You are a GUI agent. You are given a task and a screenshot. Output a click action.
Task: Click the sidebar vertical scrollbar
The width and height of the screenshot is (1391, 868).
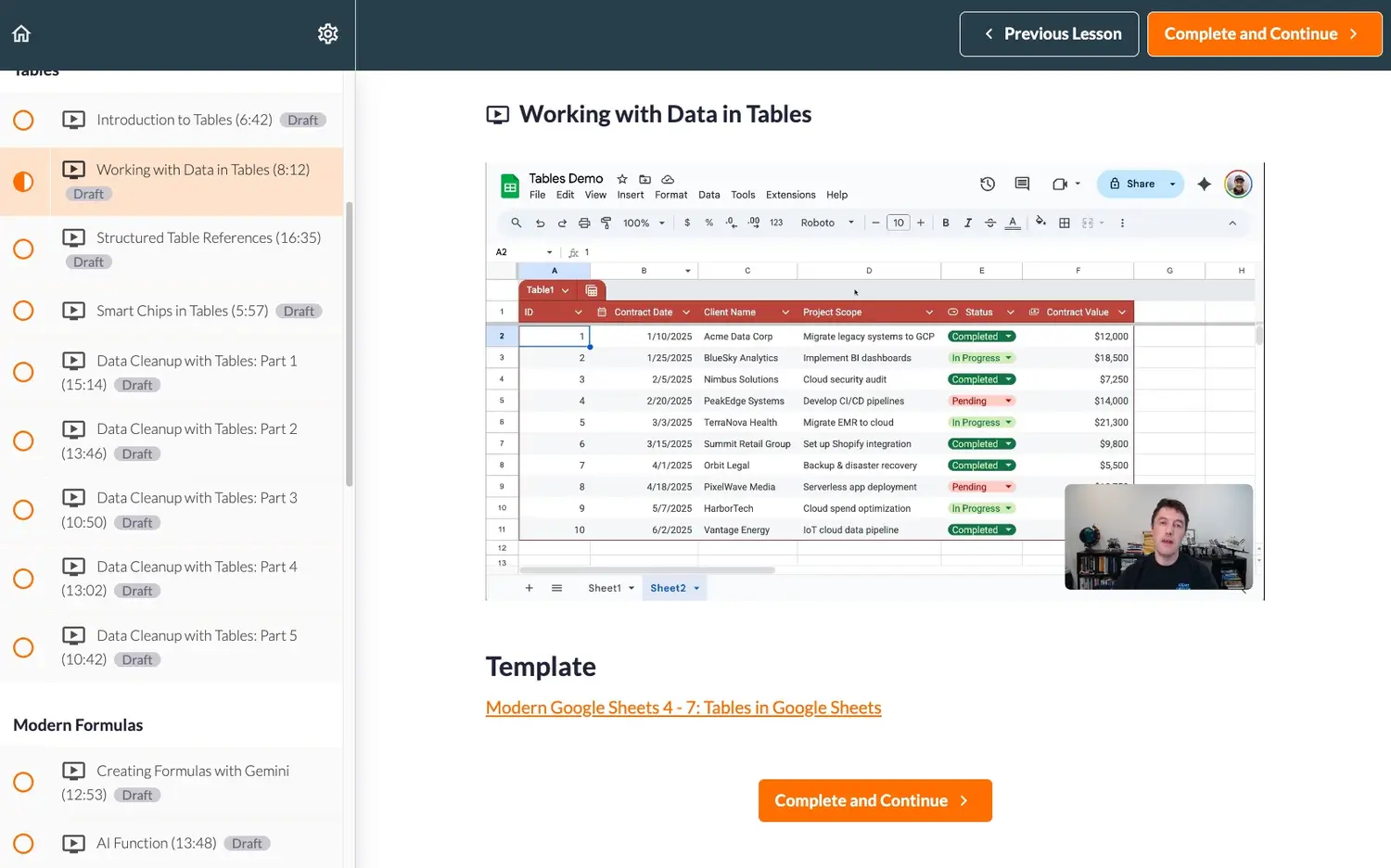click(349, 343)
